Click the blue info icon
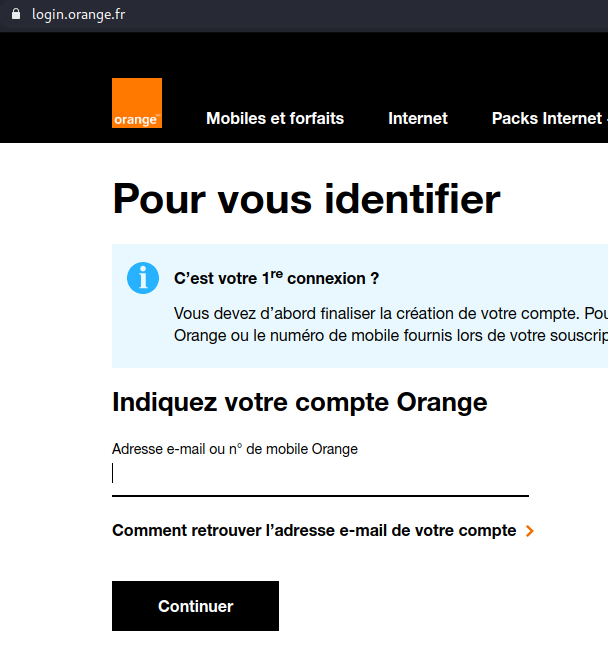 (x=143, y=278)
